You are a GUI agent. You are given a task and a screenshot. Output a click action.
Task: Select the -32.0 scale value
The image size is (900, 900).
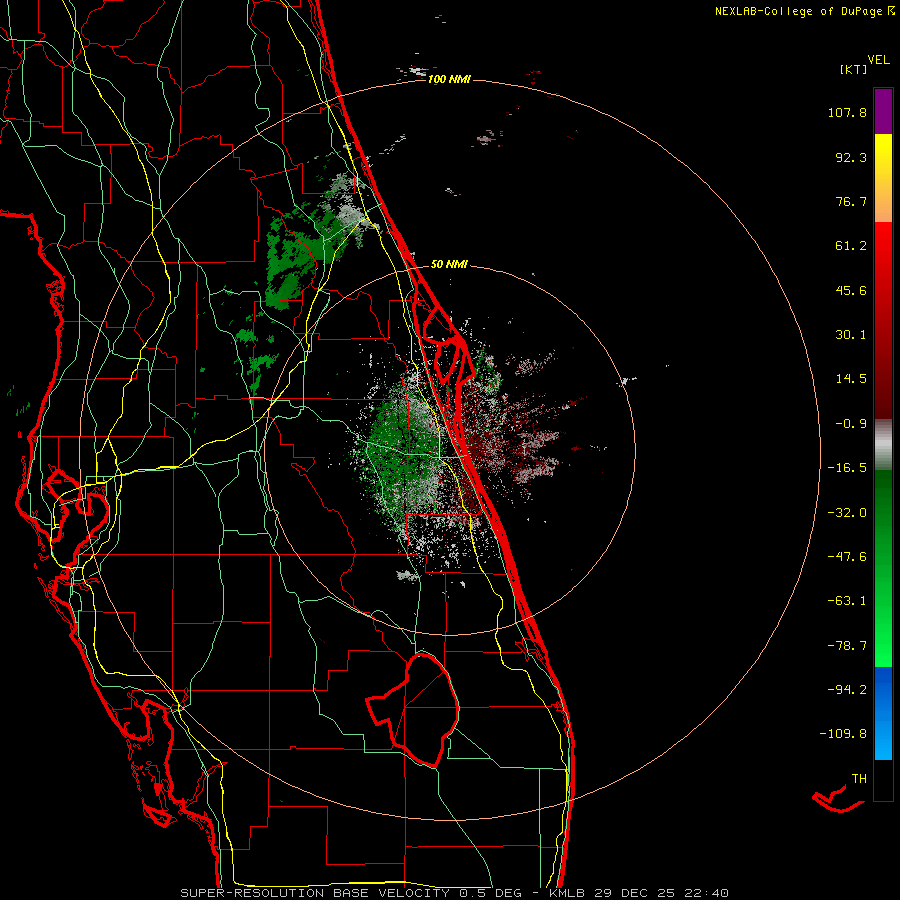[847, 513]
